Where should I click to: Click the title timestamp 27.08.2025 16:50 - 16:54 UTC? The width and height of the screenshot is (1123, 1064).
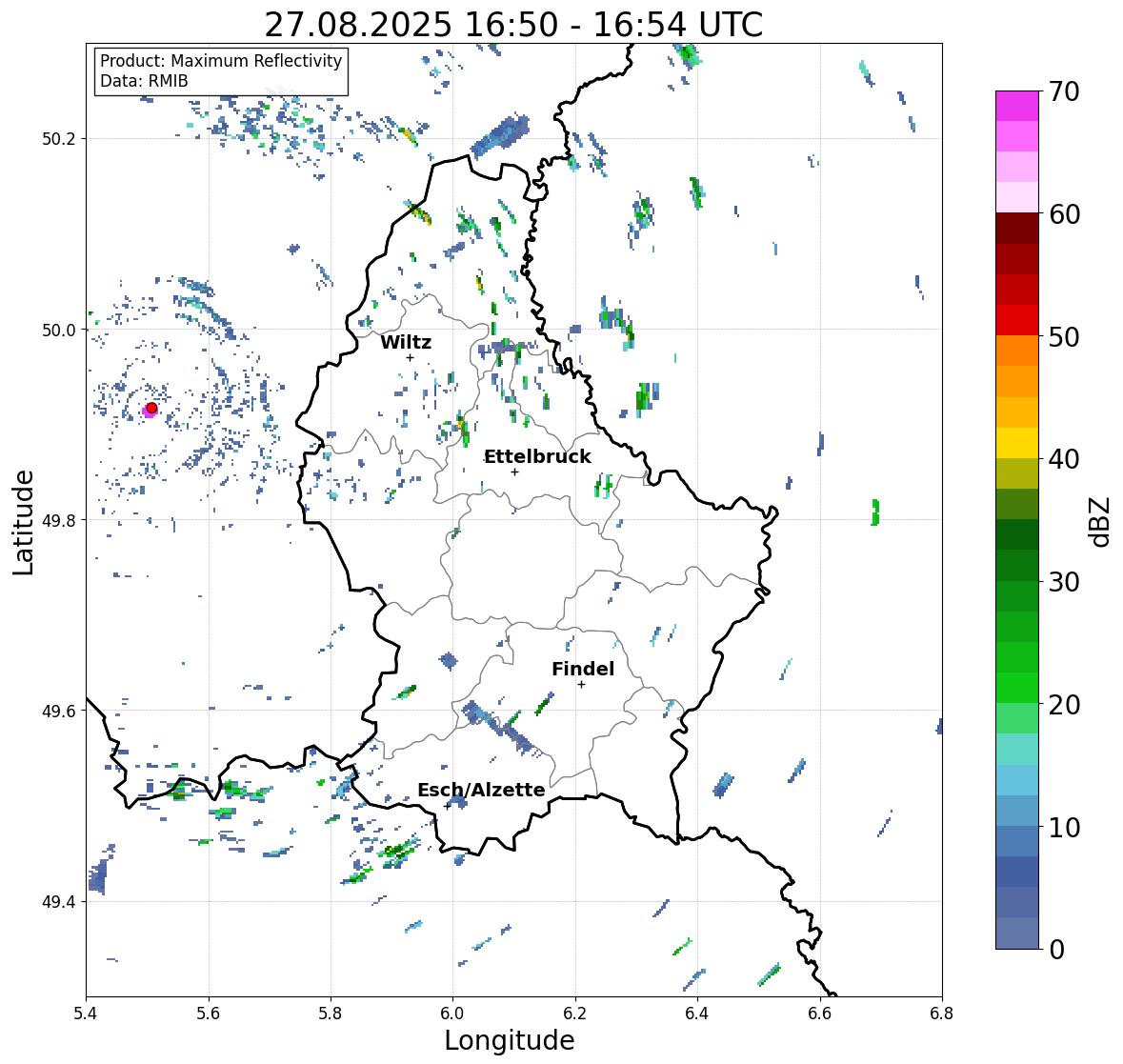[x=513, y=25]
